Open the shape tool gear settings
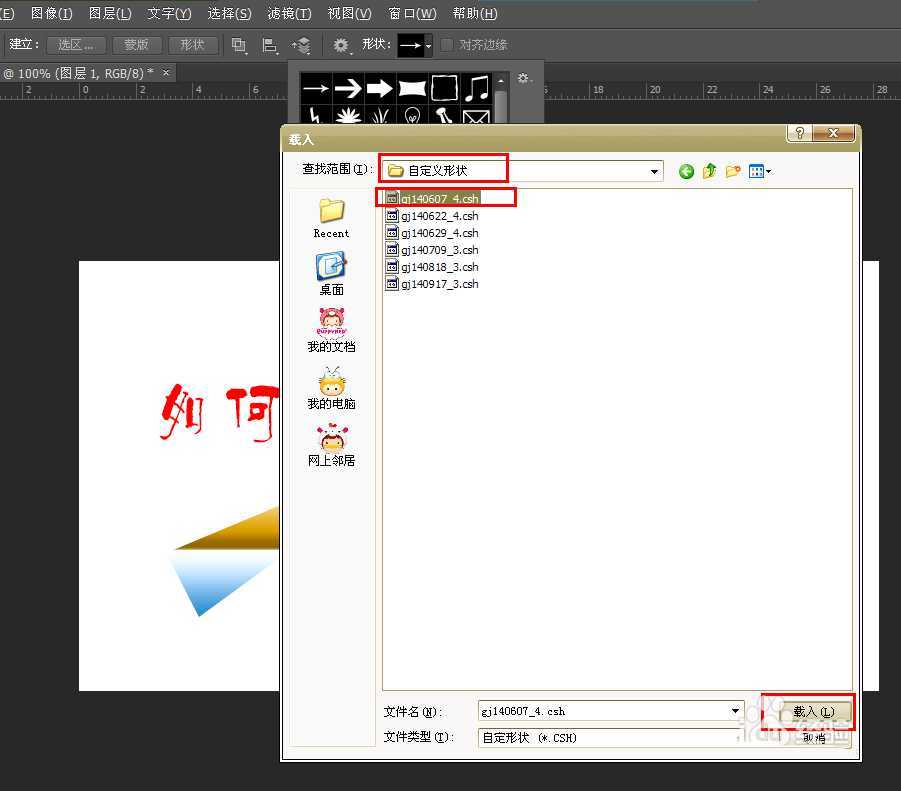 [342, 45]
